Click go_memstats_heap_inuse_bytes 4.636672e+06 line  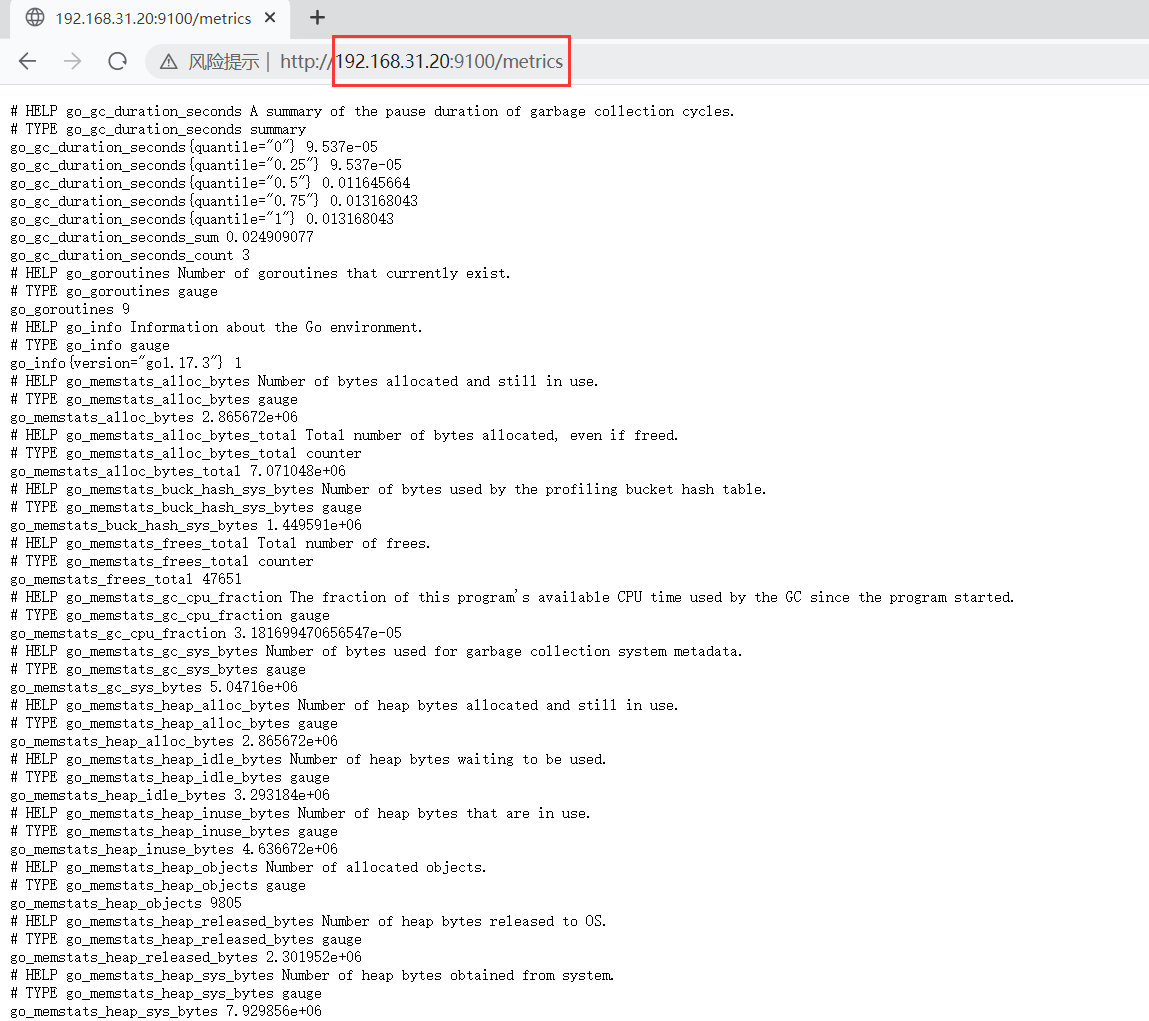pos(174,849)
